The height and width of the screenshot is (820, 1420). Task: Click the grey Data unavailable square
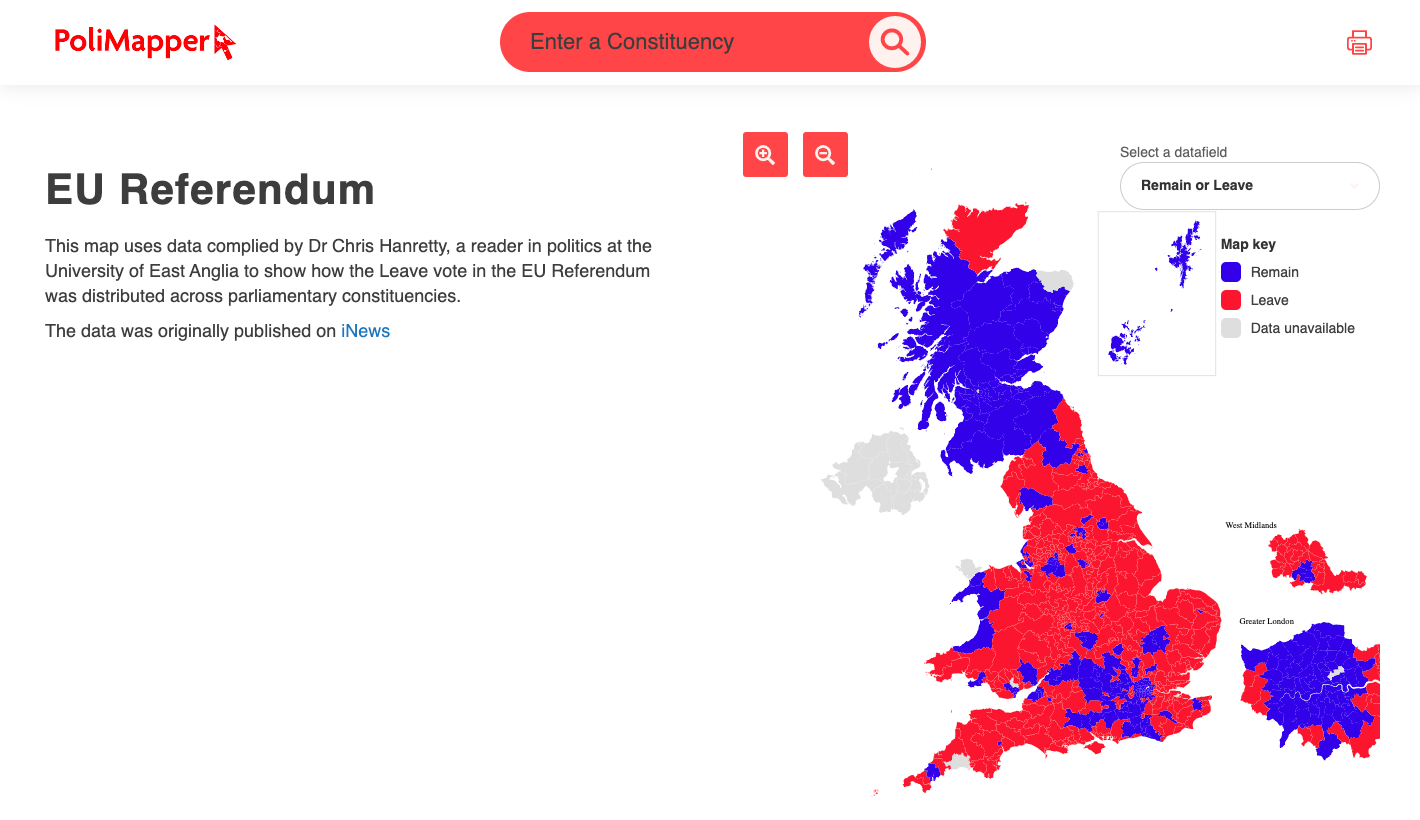tap(1230, 328)
